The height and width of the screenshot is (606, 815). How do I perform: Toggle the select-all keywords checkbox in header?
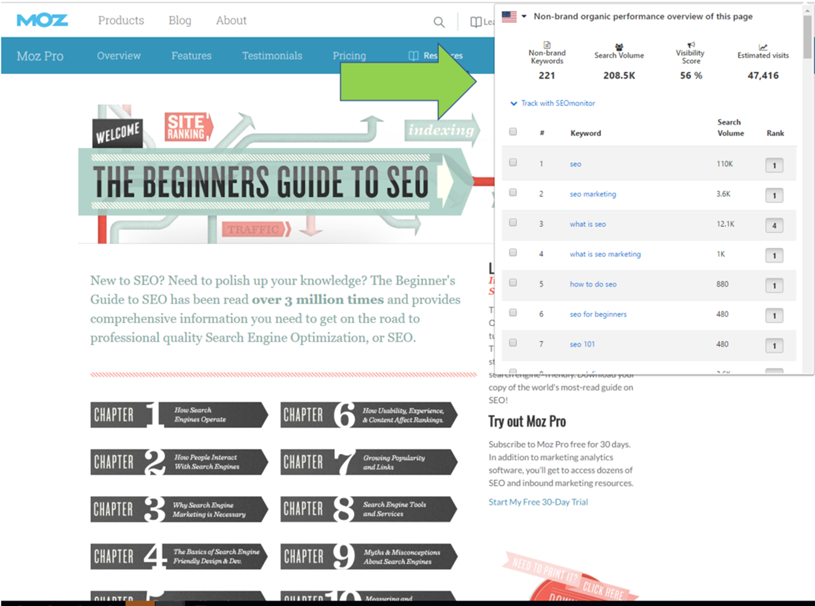[513, 131]
